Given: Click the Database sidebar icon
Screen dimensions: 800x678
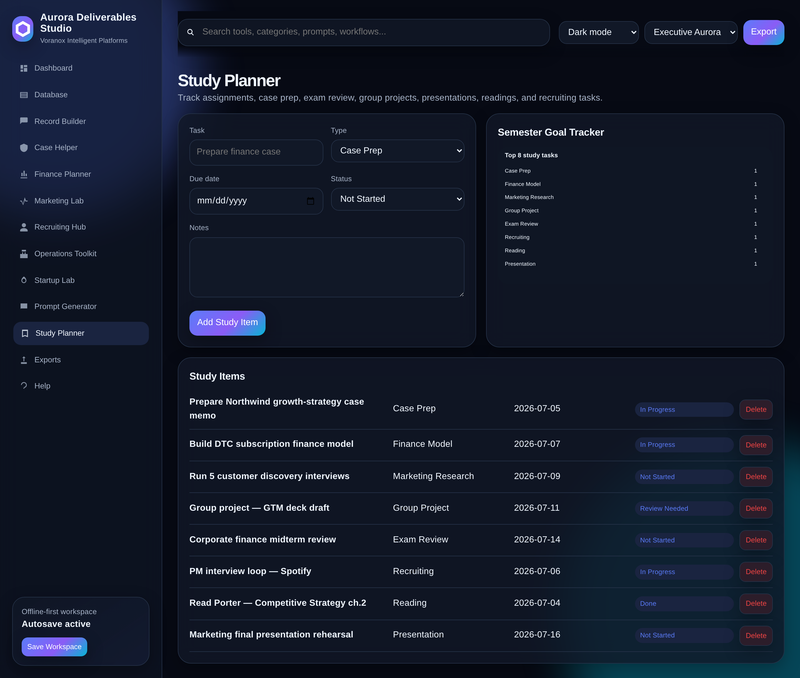Looking at the screenshot, I should point(23,95).
